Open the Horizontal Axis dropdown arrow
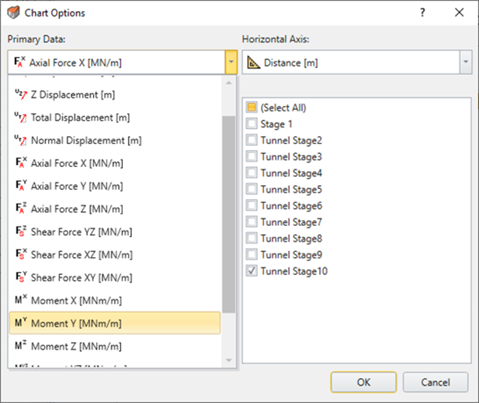The height and width of the screenshot is (403, 479). 466,62
